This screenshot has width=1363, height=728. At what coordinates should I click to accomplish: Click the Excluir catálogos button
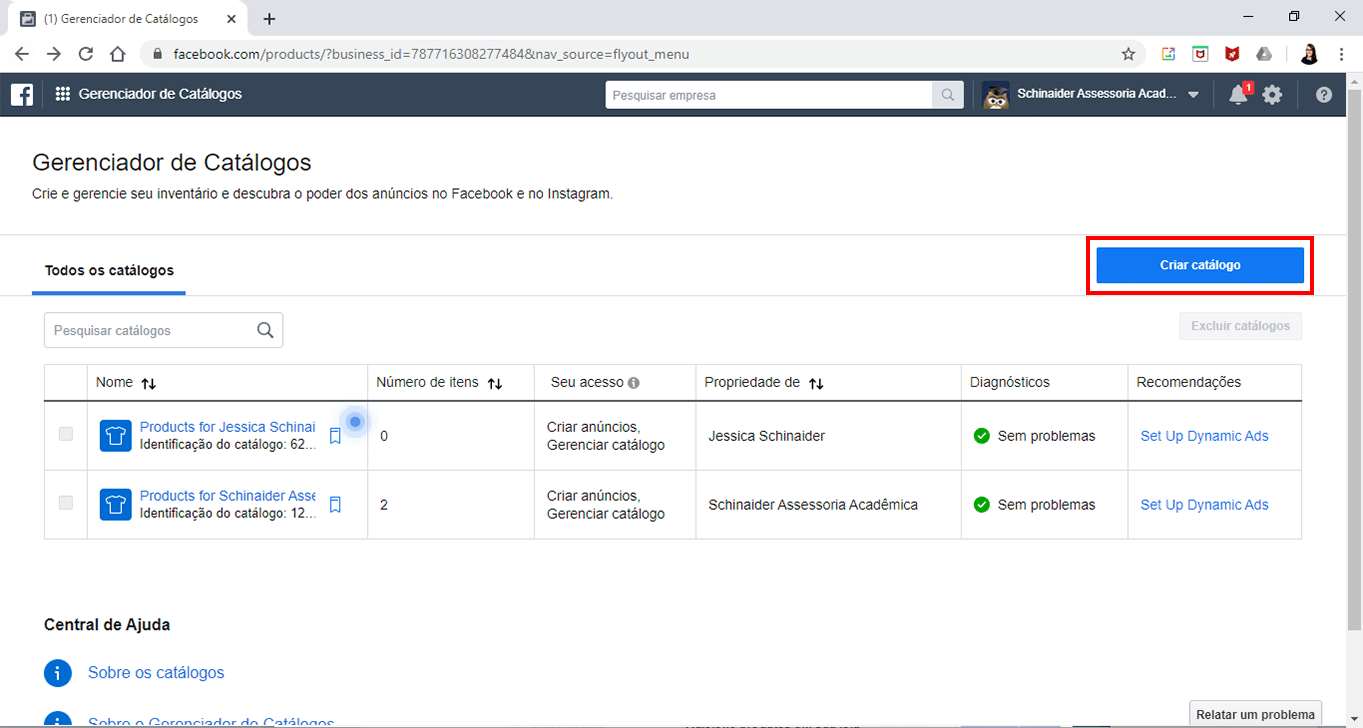1240,326
